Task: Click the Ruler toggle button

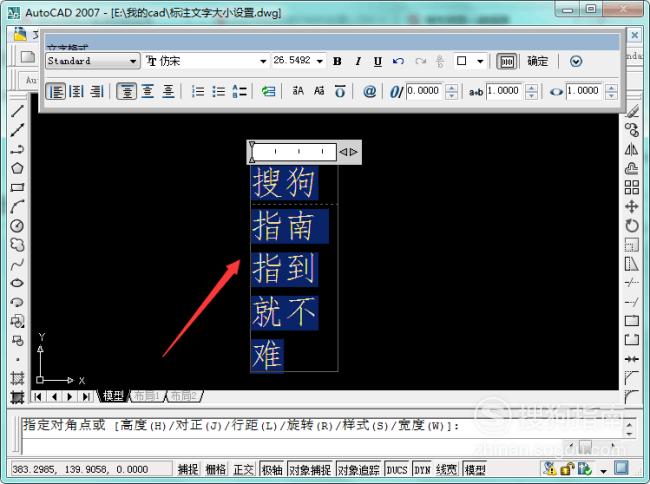Action: tap(507, 62)
